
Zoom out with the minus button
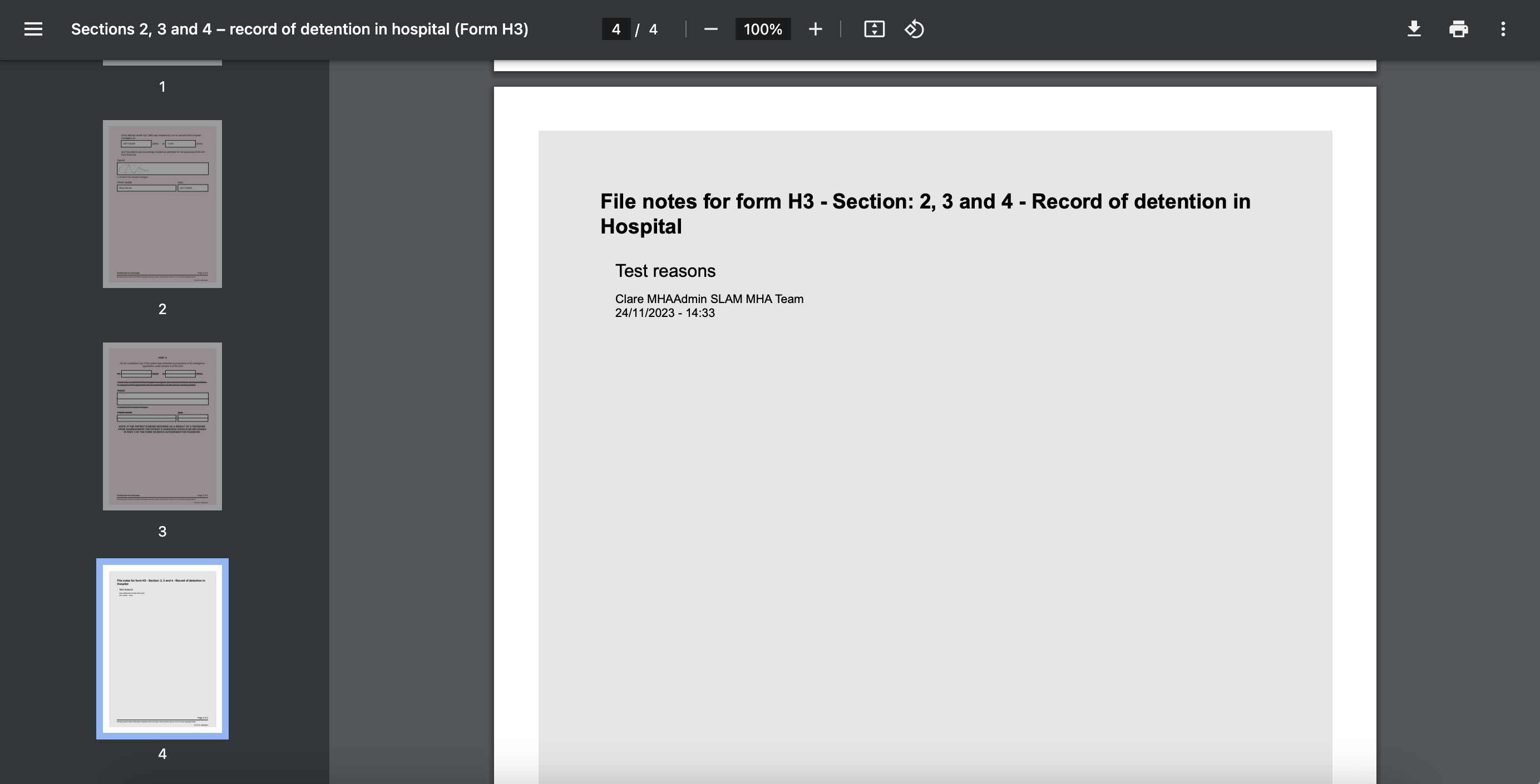710,29
